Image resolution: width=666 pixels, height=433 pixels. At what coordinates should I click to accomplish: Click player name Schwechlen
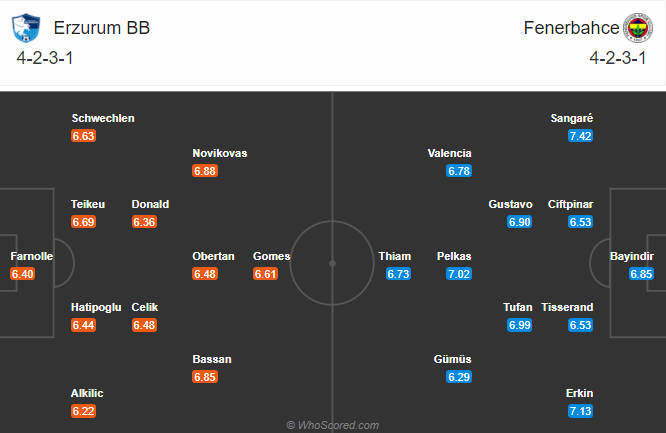(x=102, y=118)
